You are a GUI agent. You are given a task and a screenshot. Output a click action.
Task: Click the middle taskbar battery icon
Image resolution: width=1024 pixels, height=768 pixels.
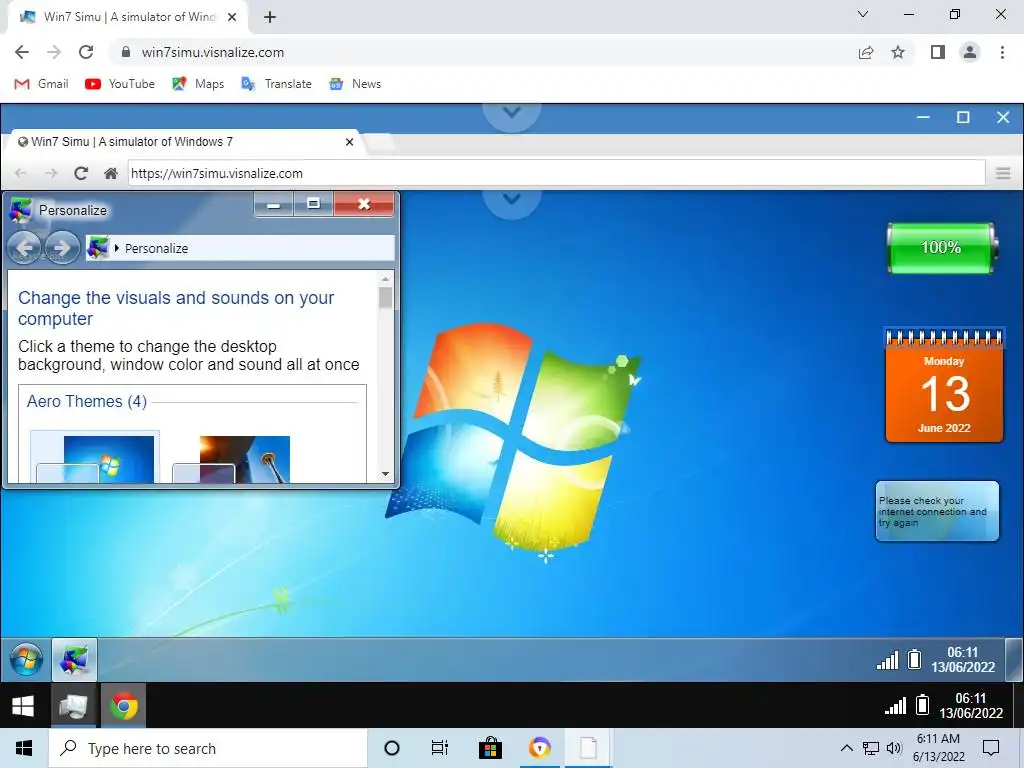(922, 705)
